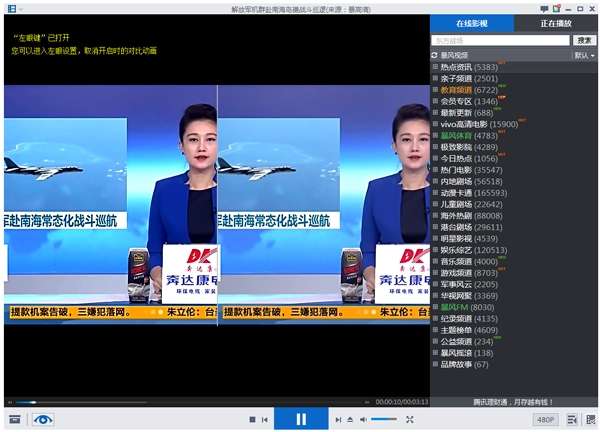This screenshot has height=432, width=600.
Task: Toggle the left-eye mode icon
Action: 42,419
